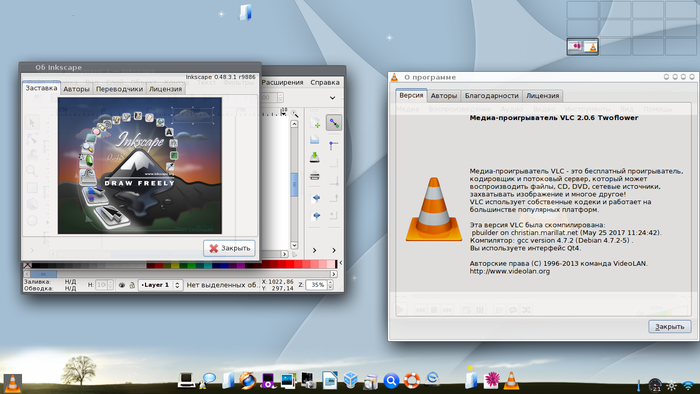This screenshot has height=394, width=700.
Task: Click the zoom percentage stepper arrows
Action: (330, 285)
